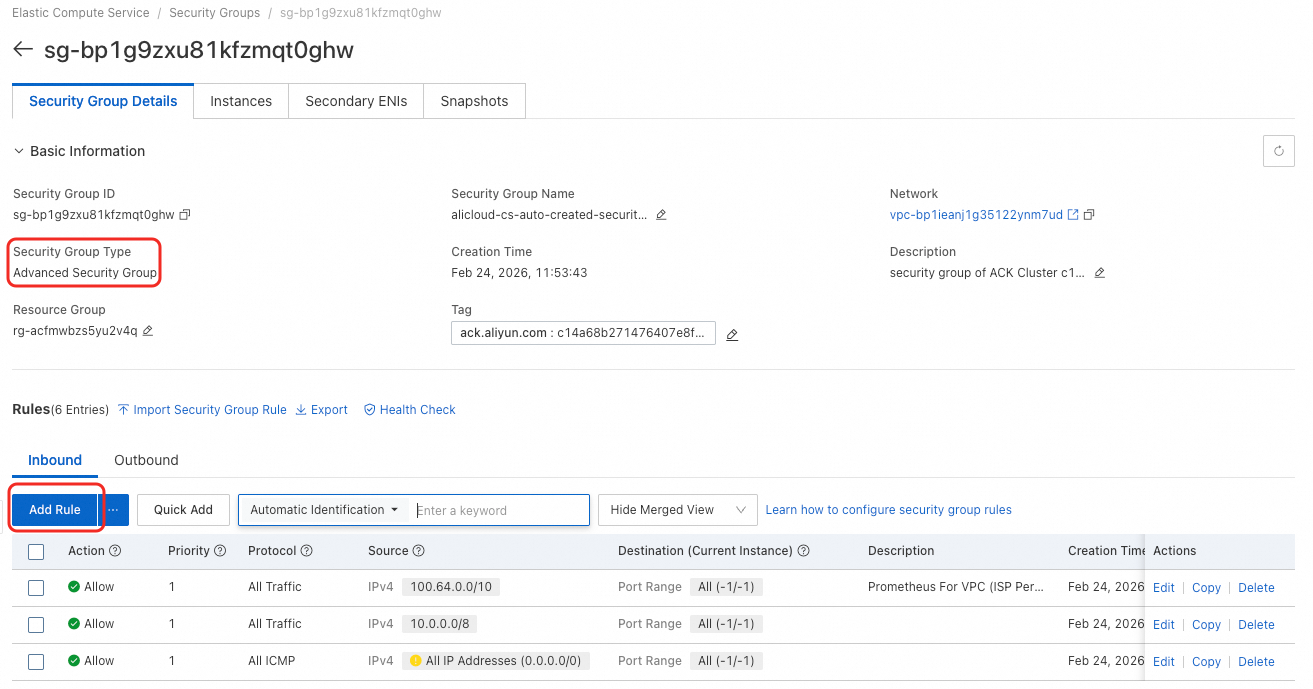Open the Hide Merged View dropdown
The width and height of the screenshot is (1313, 689).
click(x=678, y=510)
